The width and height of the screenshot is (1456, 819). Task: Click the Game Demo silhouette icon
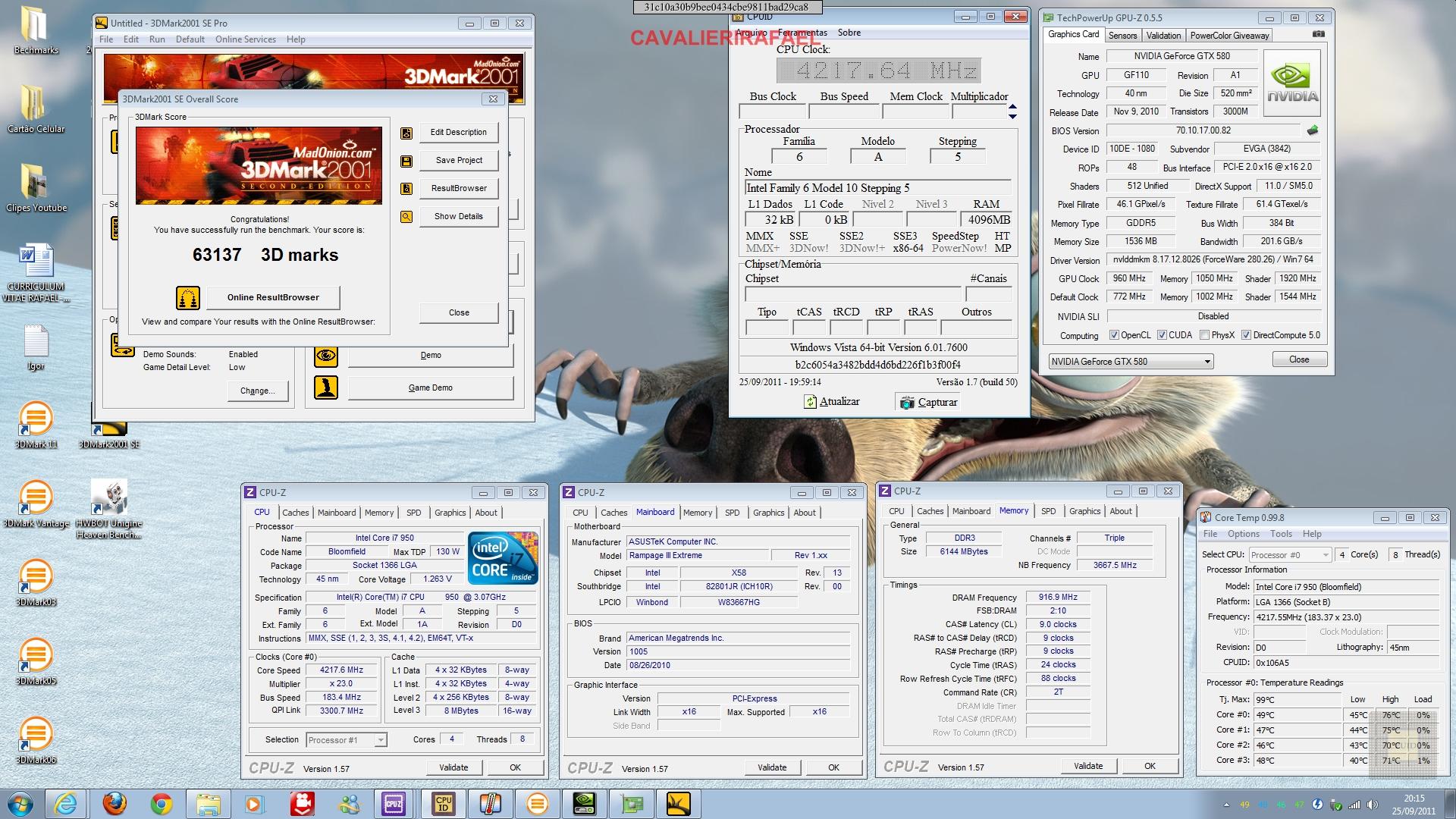point(326,388)
